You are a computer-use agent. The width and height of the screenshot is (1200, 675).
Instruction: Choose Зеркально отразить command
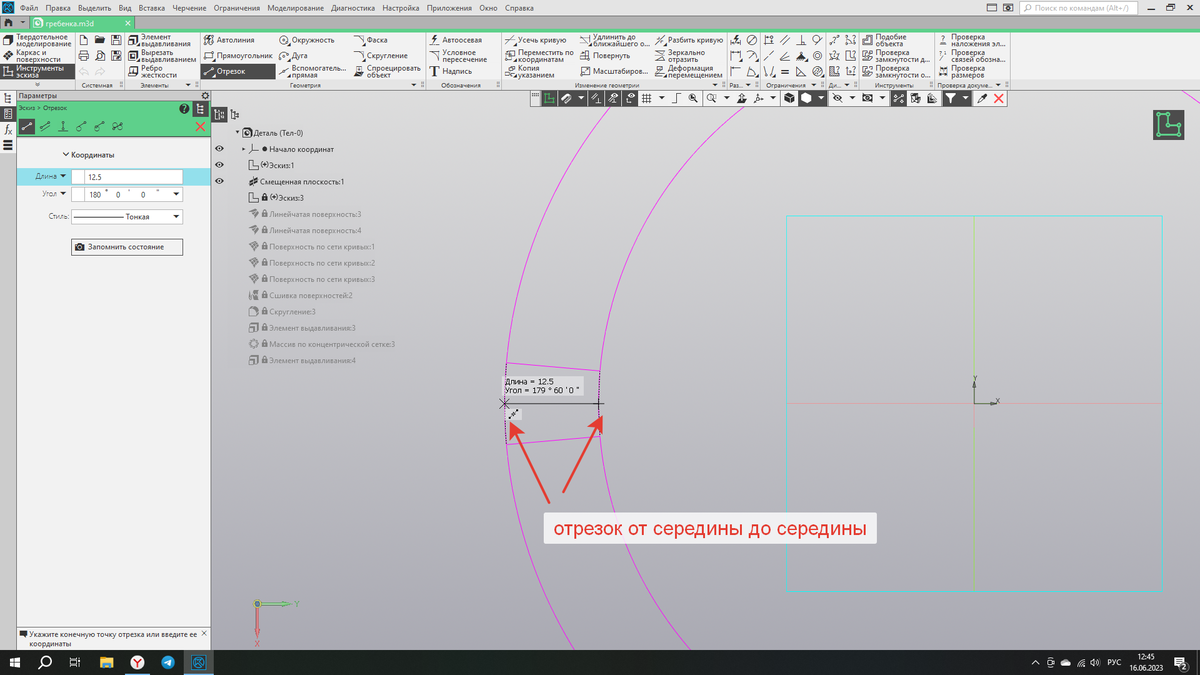pos(679,56)
